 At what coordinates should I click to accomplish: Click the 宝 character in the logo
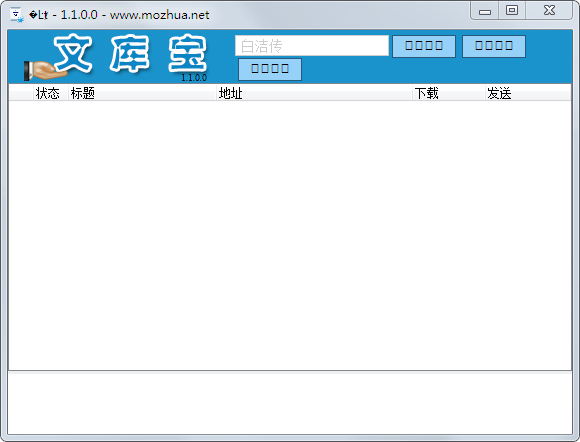point(188,53)
